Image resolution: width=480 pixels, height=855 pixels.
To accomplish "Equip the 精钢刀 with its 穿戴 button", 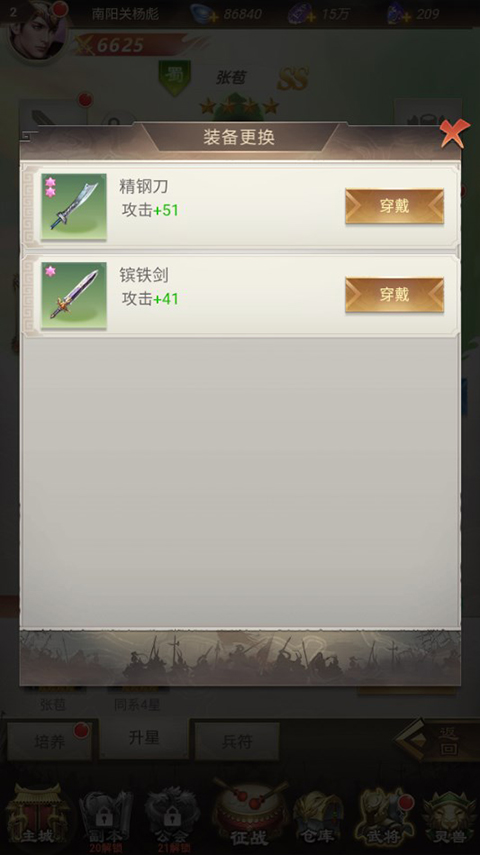I will tap(394, 206).
